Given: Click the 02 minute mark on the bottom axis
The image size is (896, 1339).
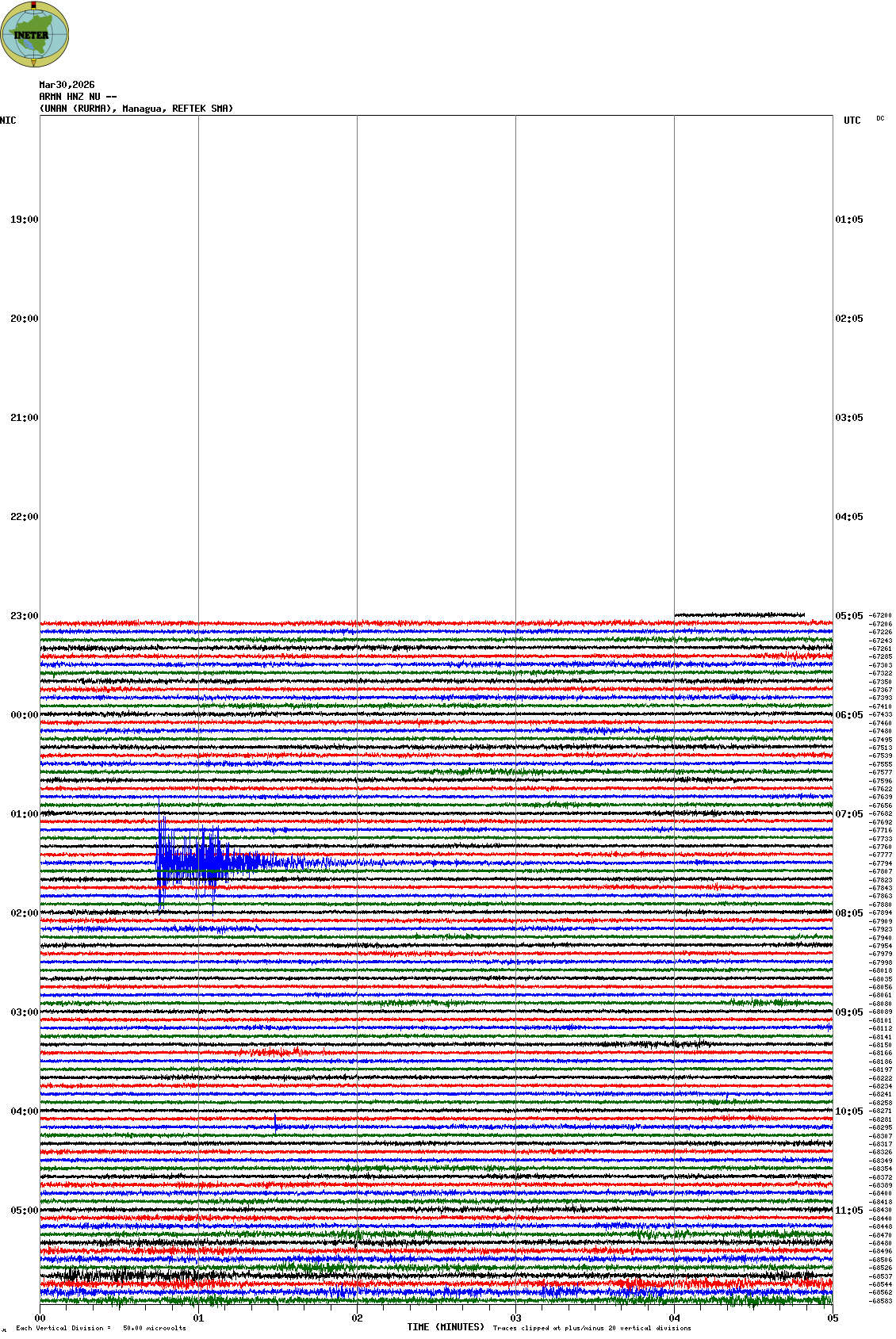Looking at the screenshot, I should coord(357,1318).
